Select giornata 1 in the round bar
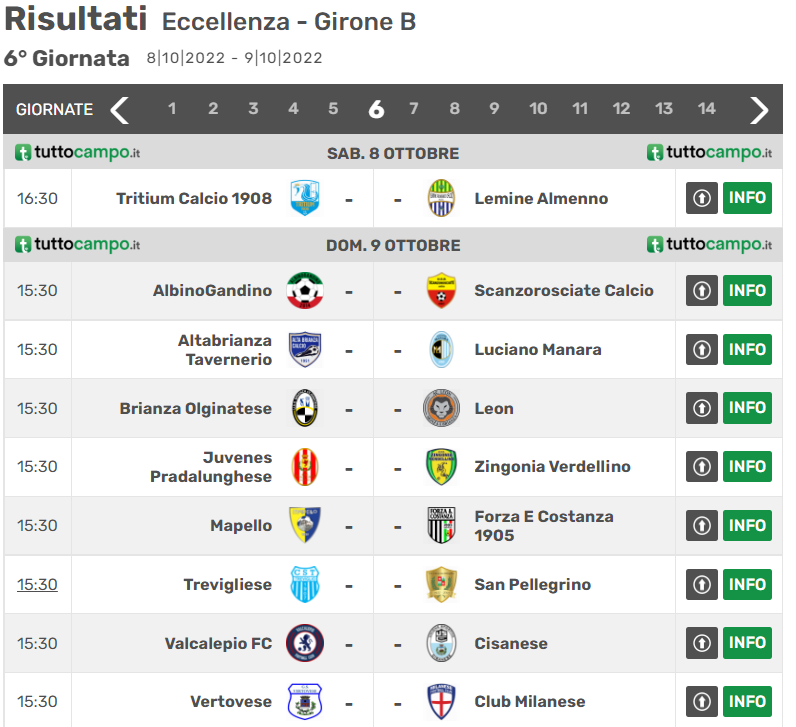796x727 pixels. [x=172, y=109]
